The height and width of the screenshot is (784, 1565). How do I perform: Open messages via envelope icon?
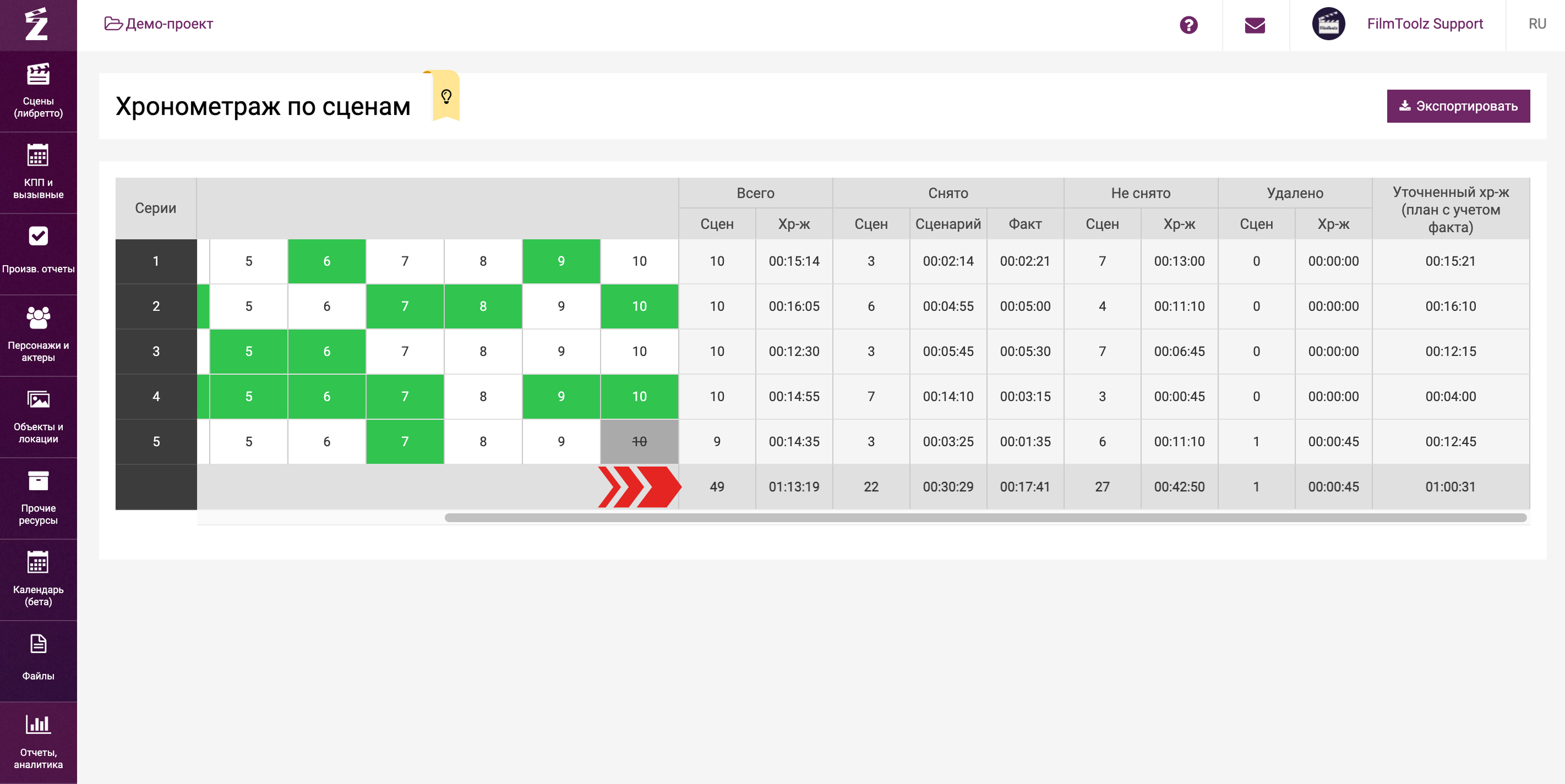[1255, 25]
